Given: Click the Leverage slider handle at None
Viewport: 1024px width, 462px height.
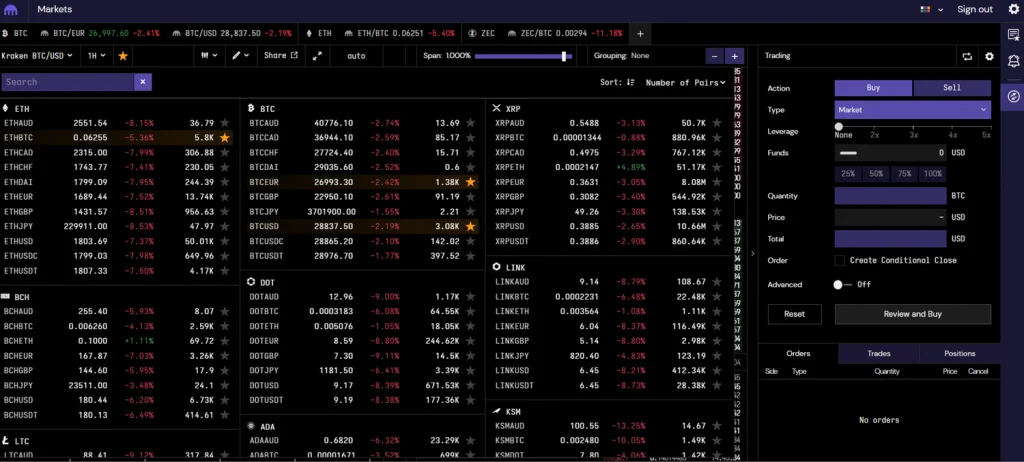Looking at the screenshot, I should [839, 127].
